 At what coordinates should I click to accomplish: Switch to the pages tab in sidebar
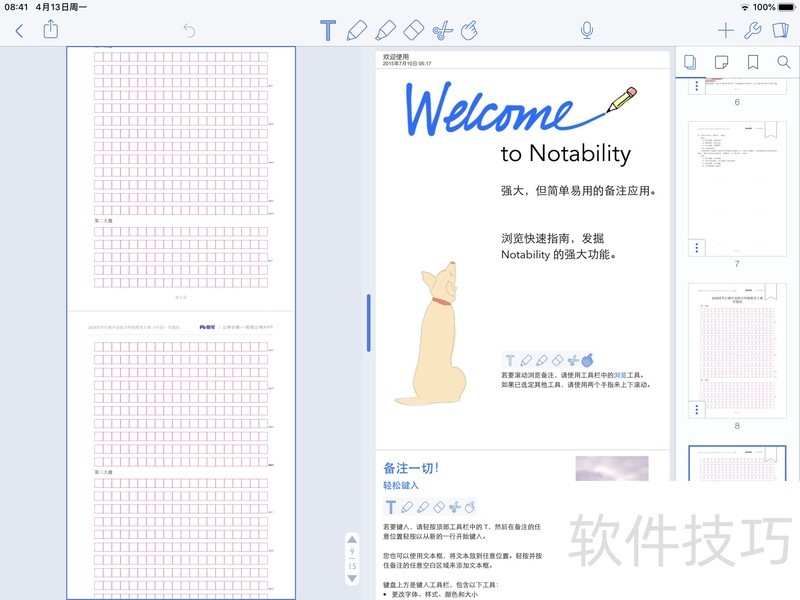[690, 62]
